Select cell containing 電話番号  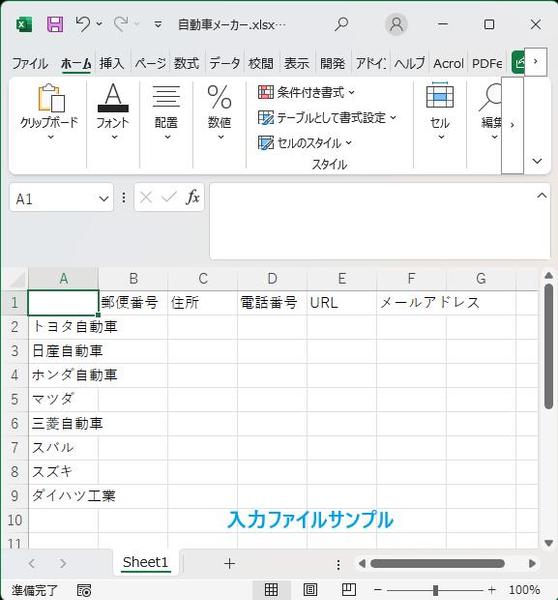point(272,303)
